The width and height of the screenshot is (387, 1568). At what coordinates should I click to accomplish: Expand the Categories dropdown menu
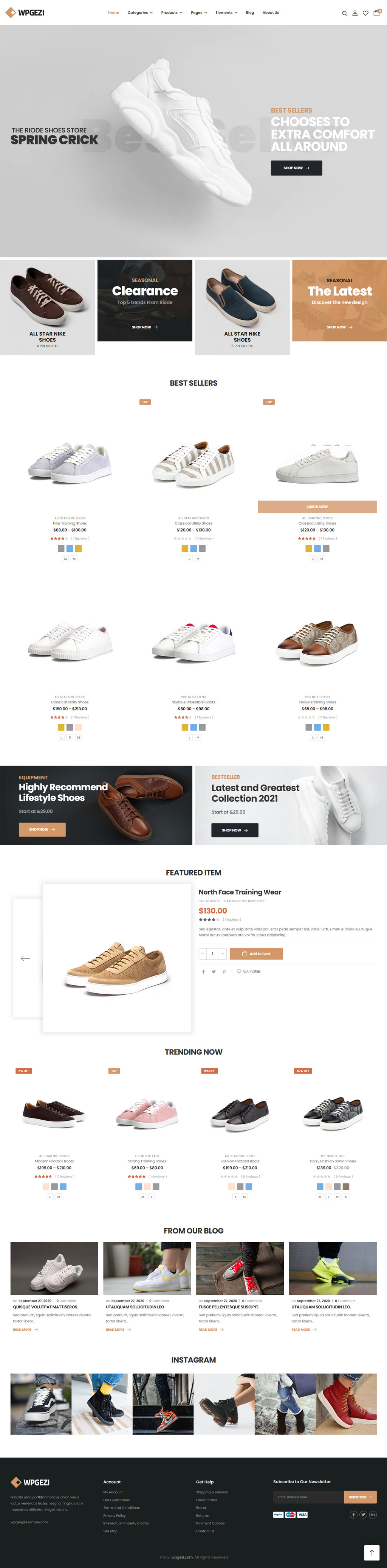point(140,13)
